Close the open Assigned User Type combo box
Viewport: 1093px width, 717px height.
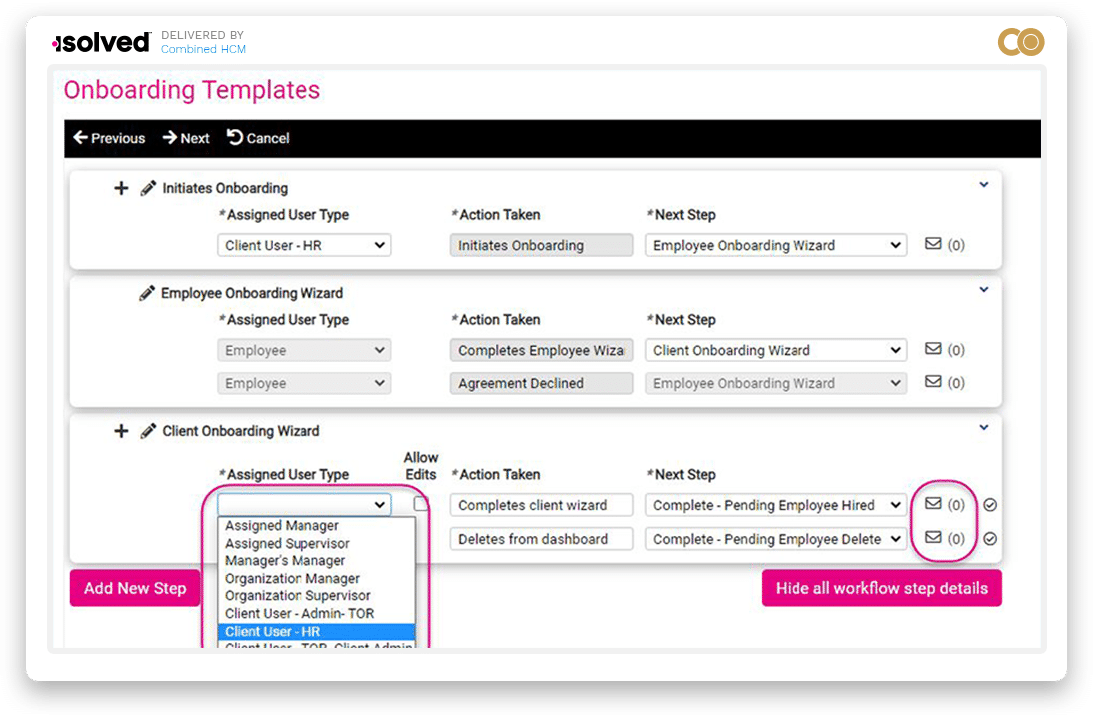(x=304, y=504)
